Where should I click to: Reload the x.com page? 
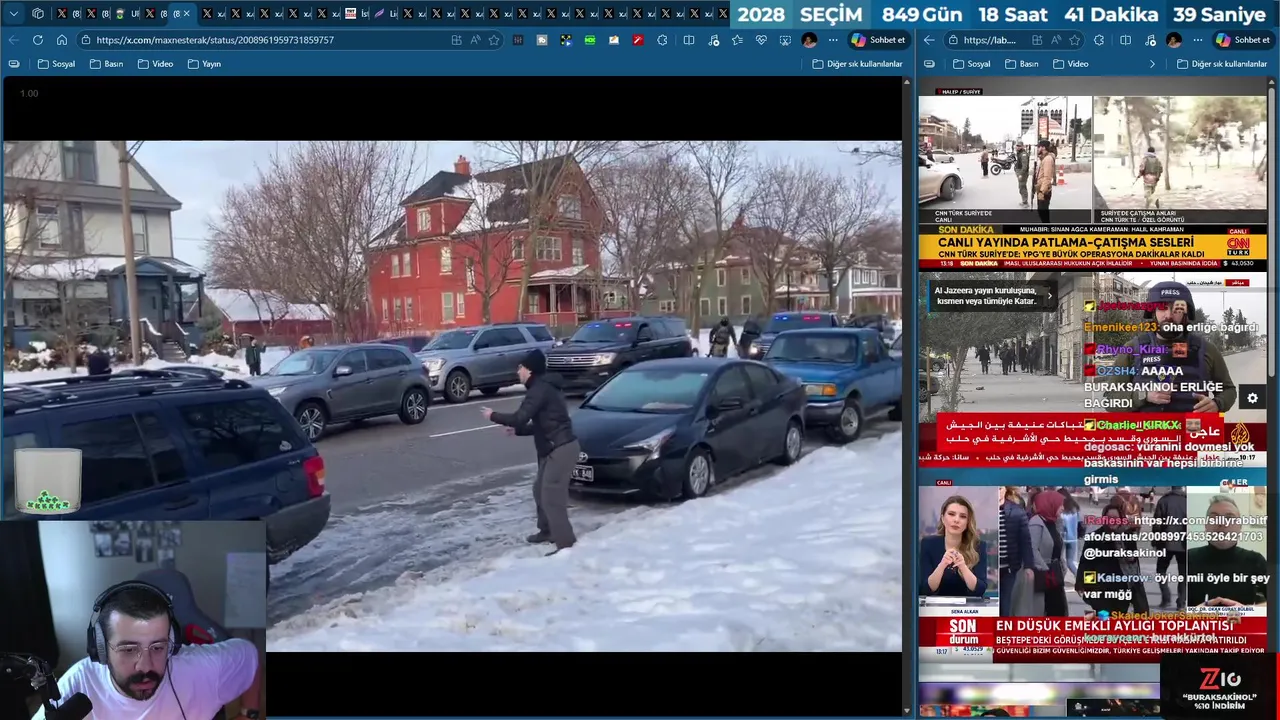click(38, 40)
